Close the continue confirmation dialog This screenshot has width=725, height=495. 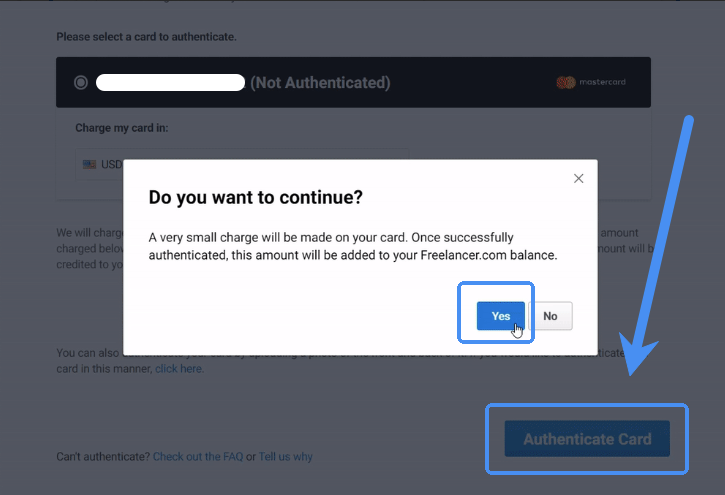578,178
